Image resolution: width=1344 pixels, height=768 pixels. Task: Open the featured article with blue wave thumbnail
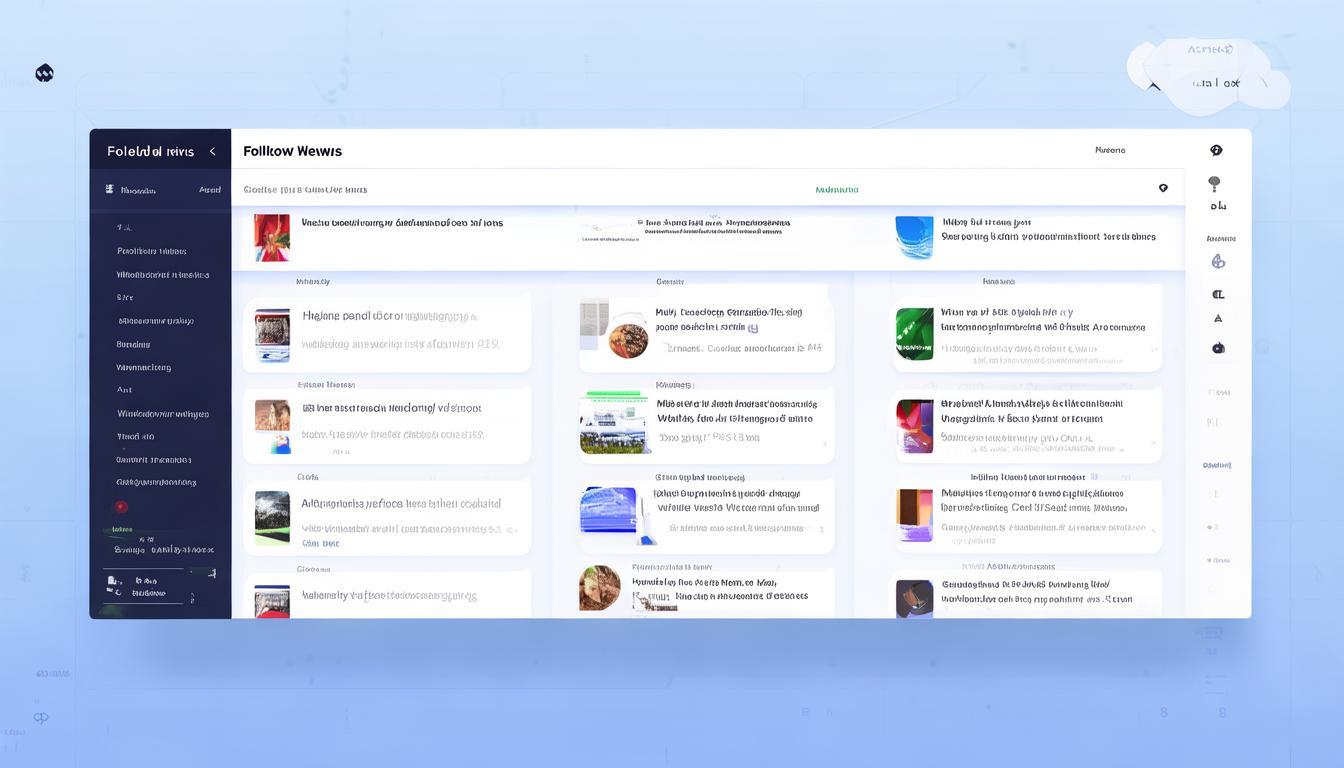(x=914, y=237)
